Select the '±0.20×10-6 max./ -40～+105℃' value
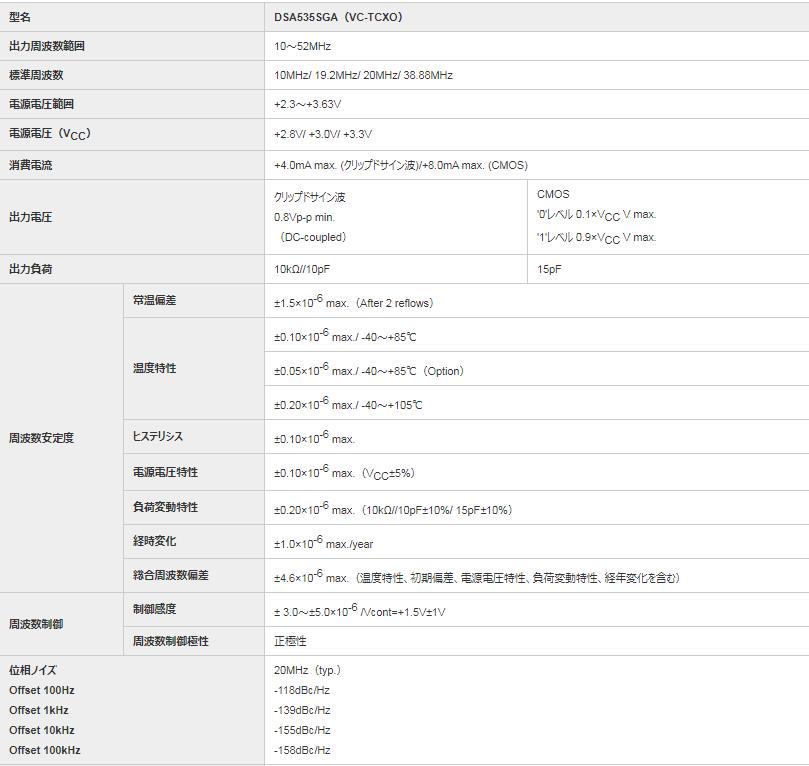The width and height of the screenshot is (809, 766). click(x=348, y=404)
